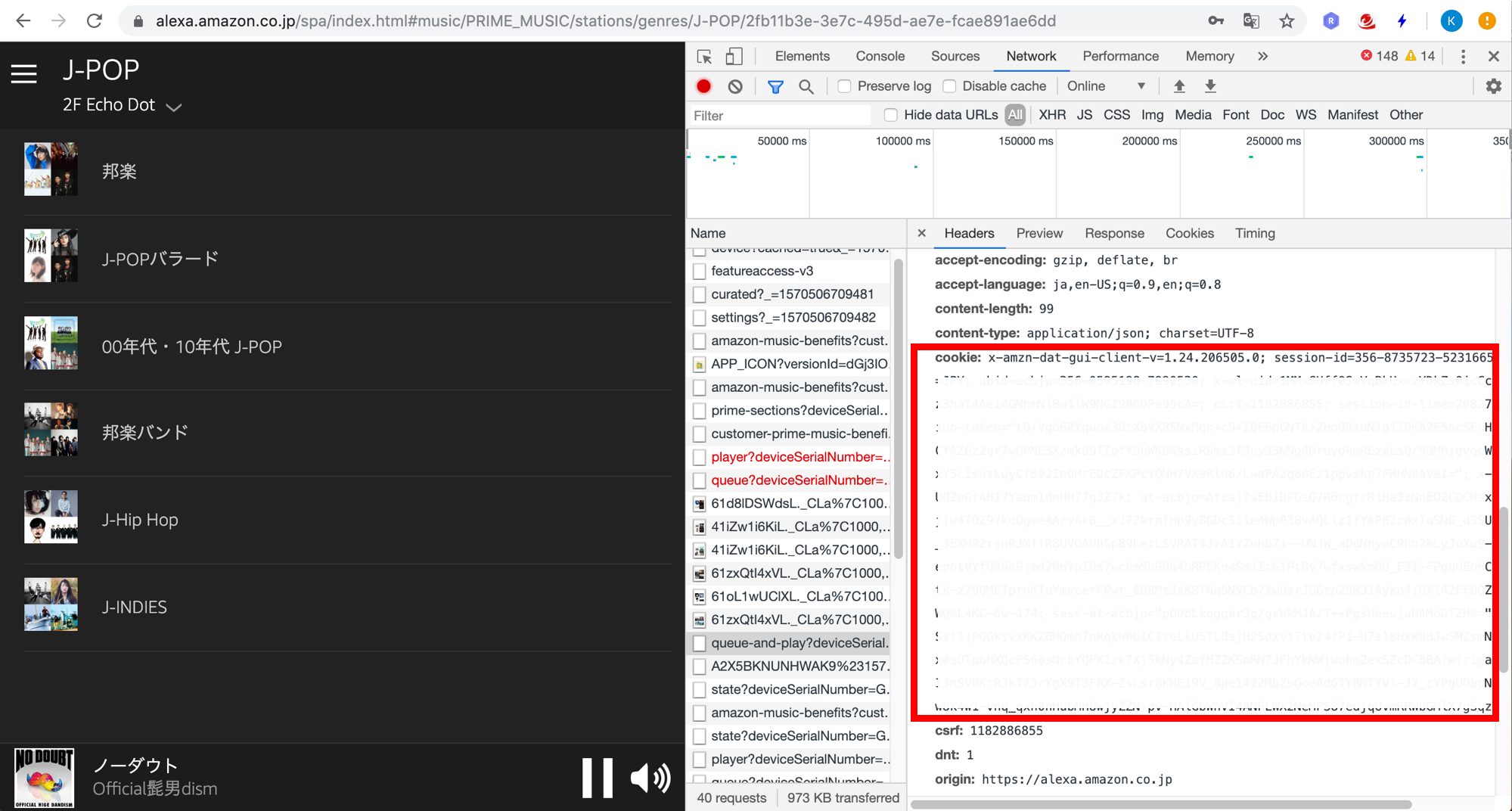
Task: Filter requests by XHR type
Action: pyautogui.click(x=1052, y=115)
